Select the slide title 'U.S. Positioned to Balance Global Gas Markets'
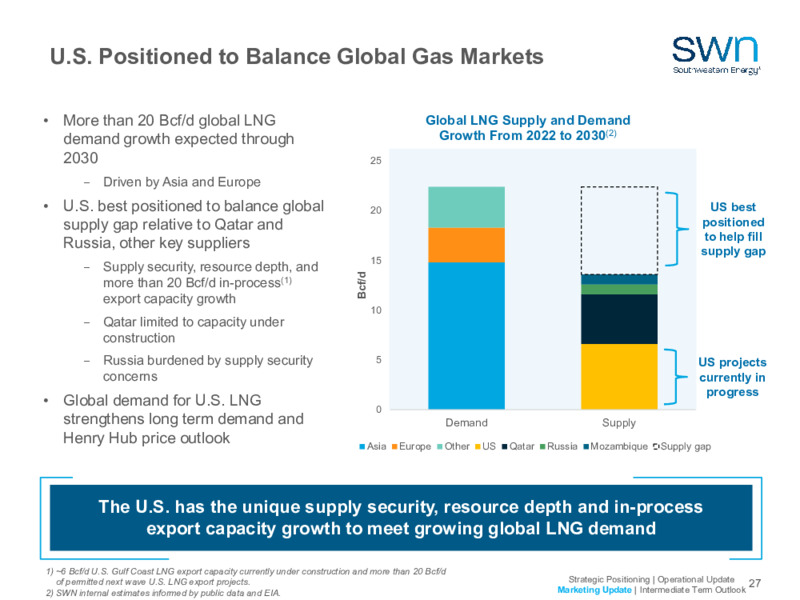The width and height of the screenshot is (800, 600). (x=296, y=57)
